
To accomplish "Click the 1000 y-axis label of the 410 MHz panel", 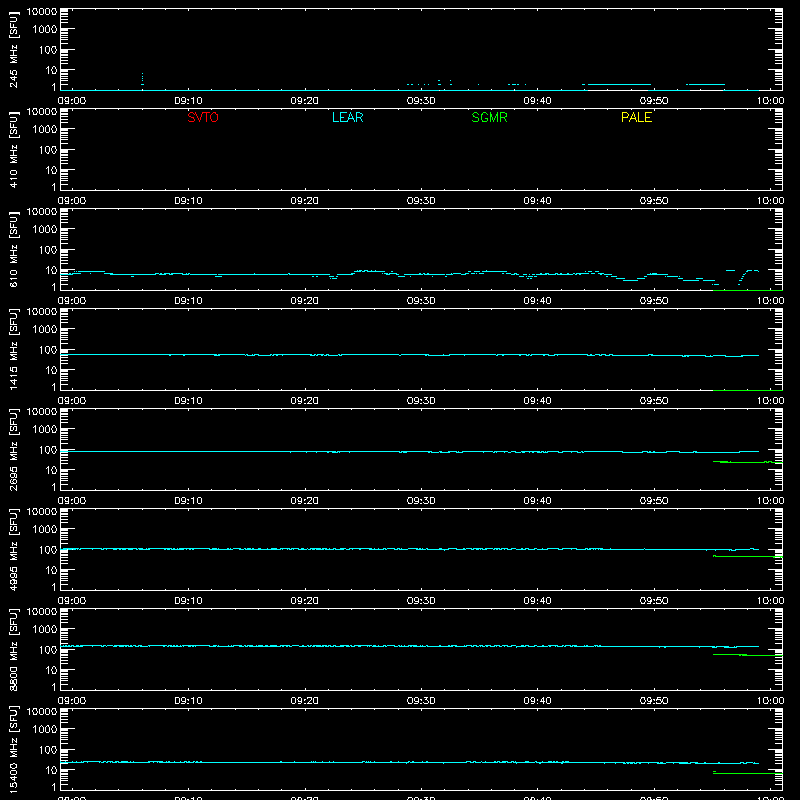I will pos(45,130).
